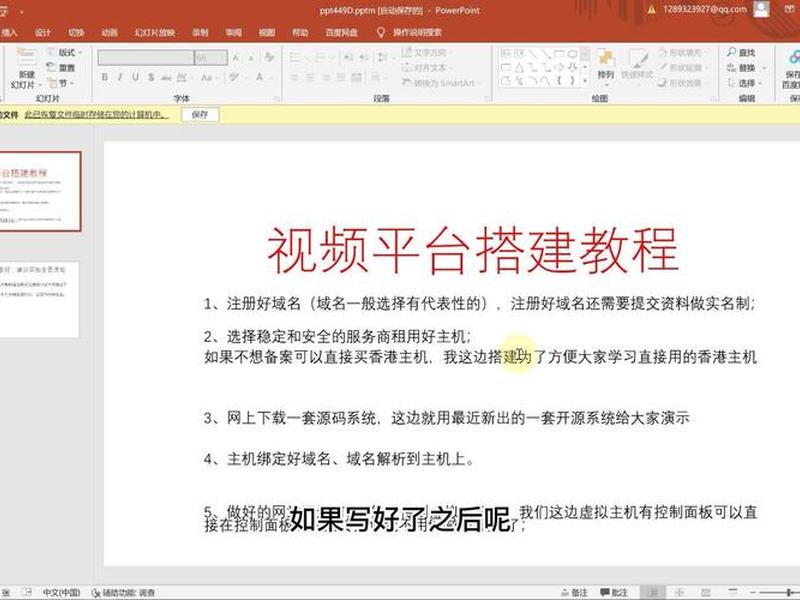Toggle align text right
Screen dimensions: 800x600
coord(326,78)
